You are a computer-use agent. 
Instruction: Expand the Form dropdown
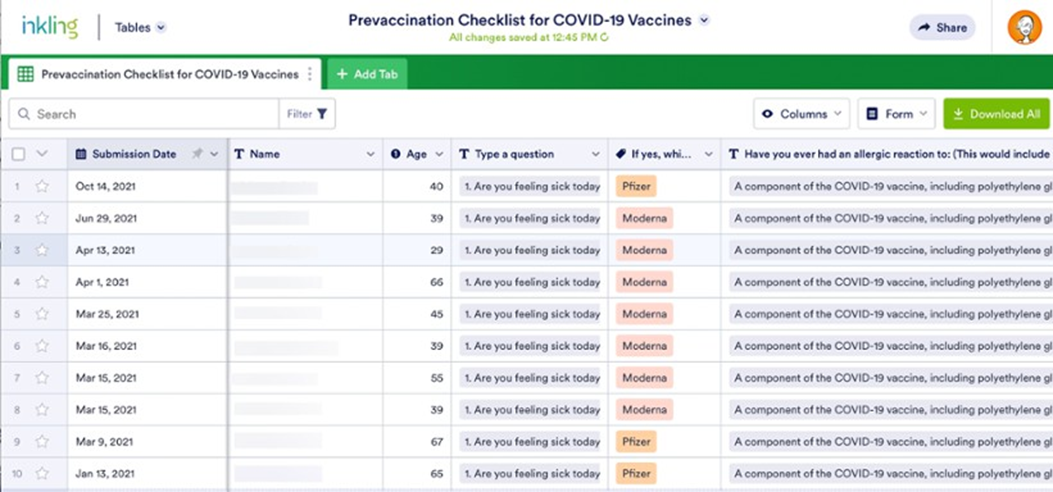[x=896, y=114]
